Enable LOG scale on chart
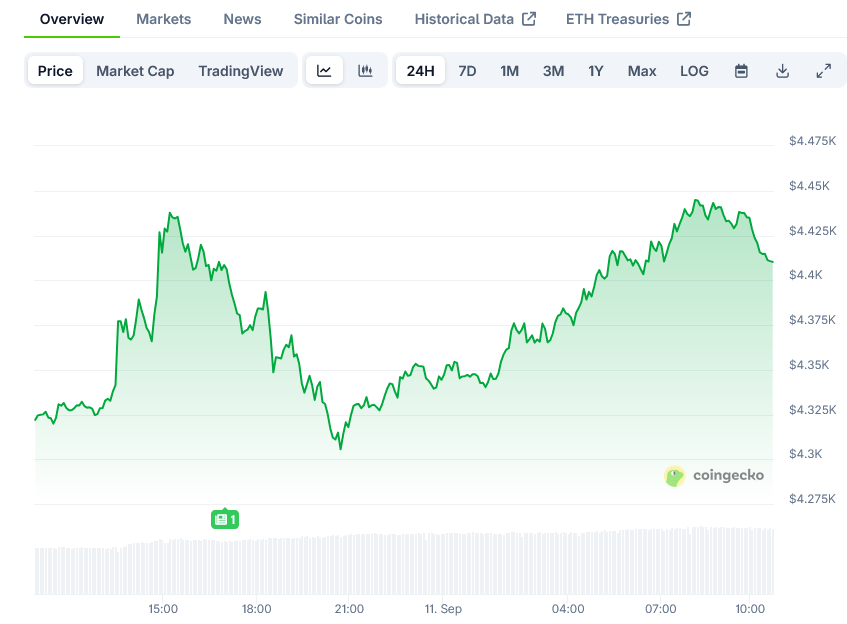Image resolution: width=847 pixels, height=624 pixels. pos(694,71)
